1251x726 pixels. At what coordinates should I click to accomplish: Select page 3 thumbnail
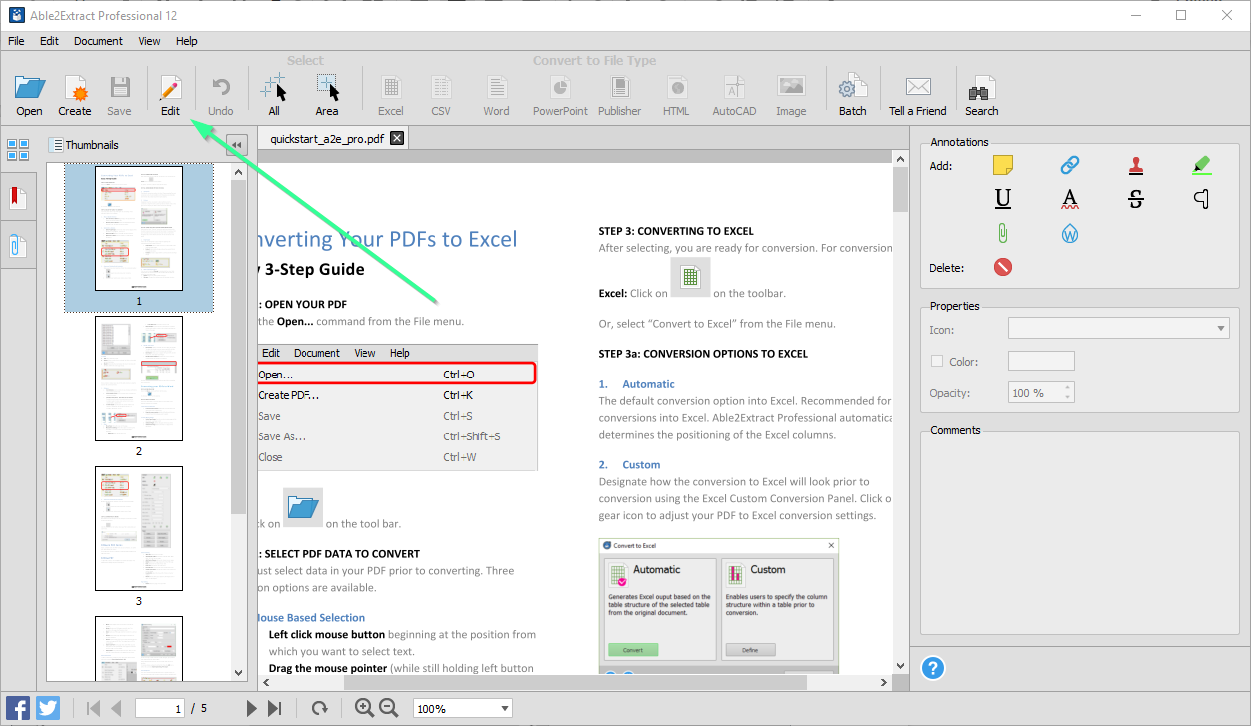[x=139, y=528]
